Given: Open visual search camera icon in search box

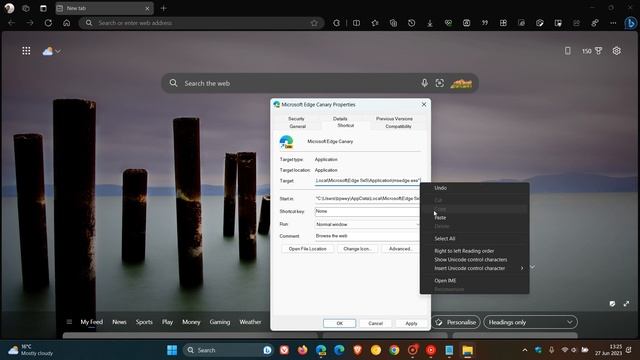Looking at the screenshot, I should pos(440,83).
